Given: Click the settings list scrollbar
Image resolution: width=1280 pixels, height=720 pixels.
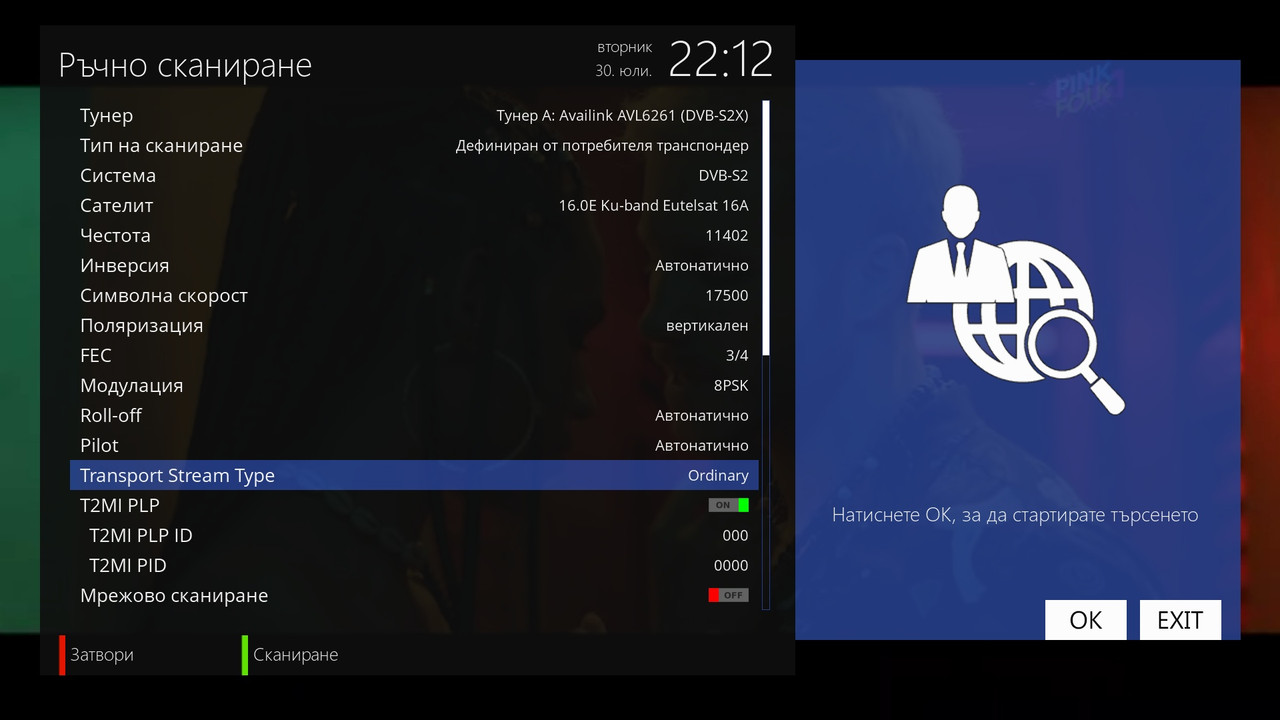Looking at the screenshot, I should [x=766, y=355].
